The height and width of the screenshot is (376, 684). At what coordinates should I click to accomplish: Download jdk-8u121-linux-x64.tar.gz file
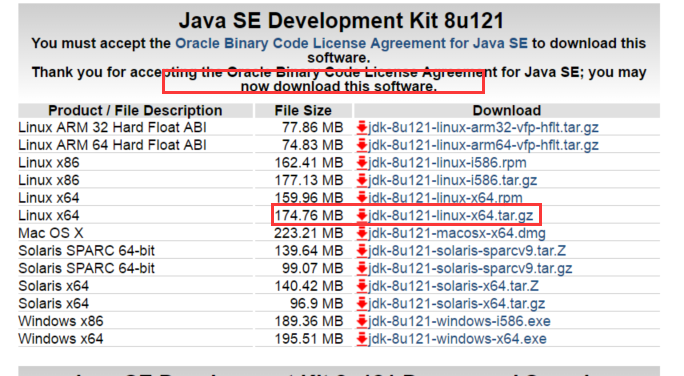(451, 215)
